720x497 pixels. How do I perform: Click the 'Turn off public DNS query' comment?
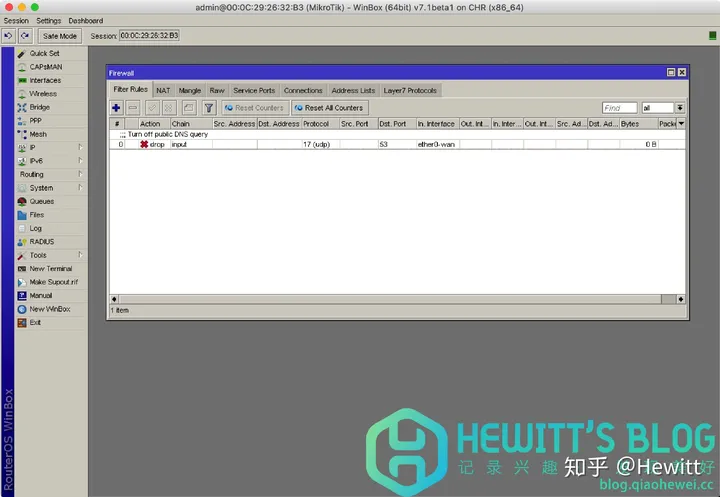(x=168, y=135)
